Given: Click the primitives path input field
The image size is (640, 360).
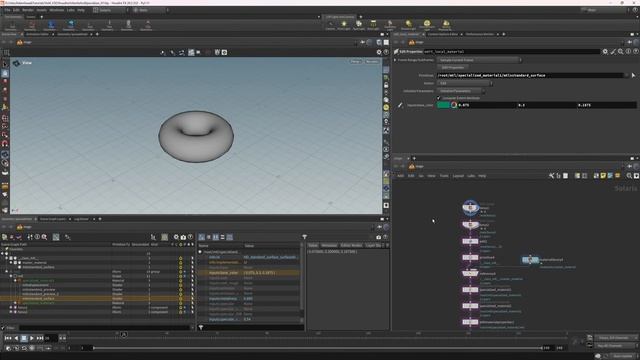Looking at the screenshot, I should (530, 76).
